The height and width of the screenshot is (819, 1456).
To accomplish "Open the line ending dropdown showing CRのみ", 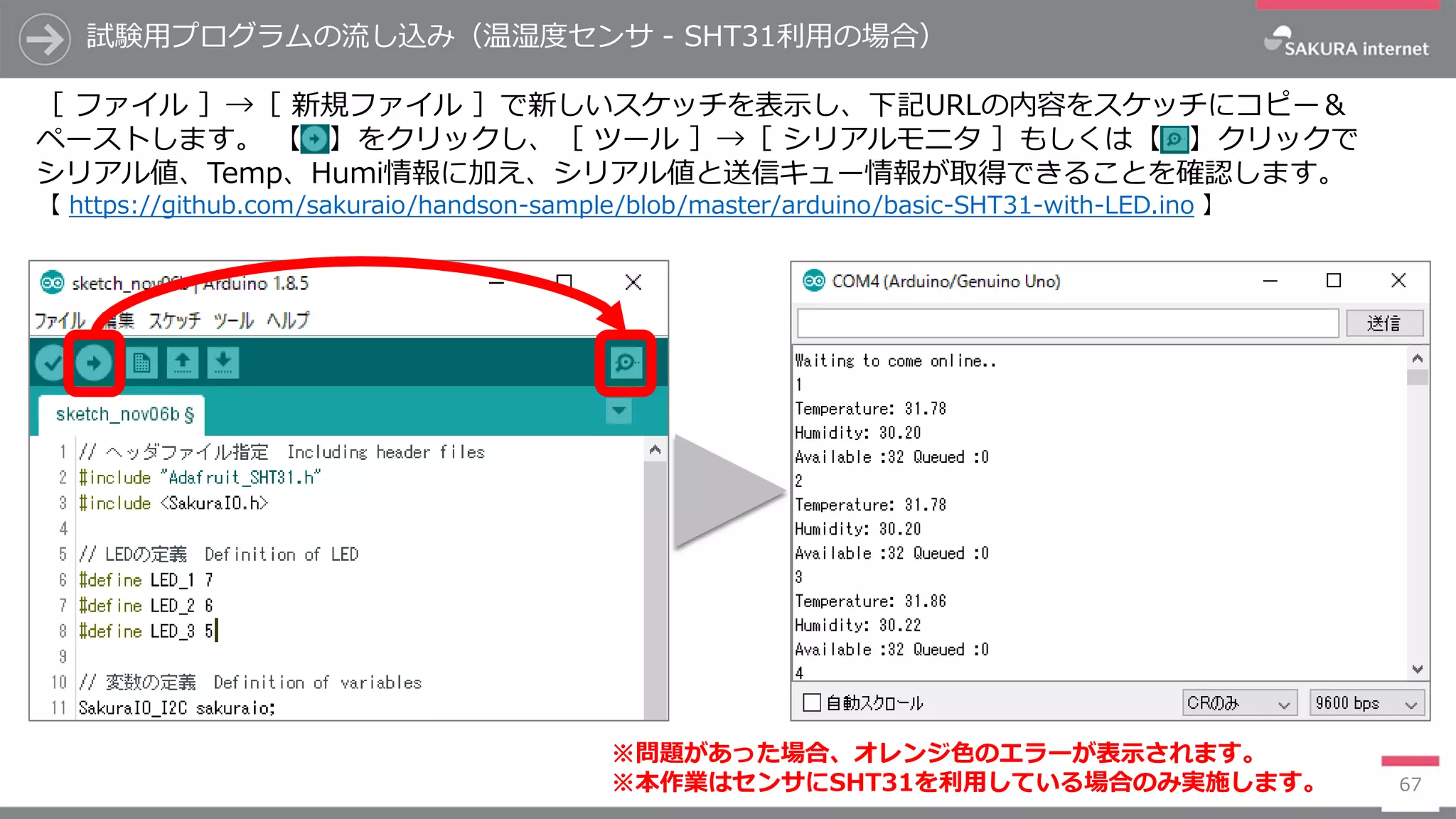I will click(1239, 703).
